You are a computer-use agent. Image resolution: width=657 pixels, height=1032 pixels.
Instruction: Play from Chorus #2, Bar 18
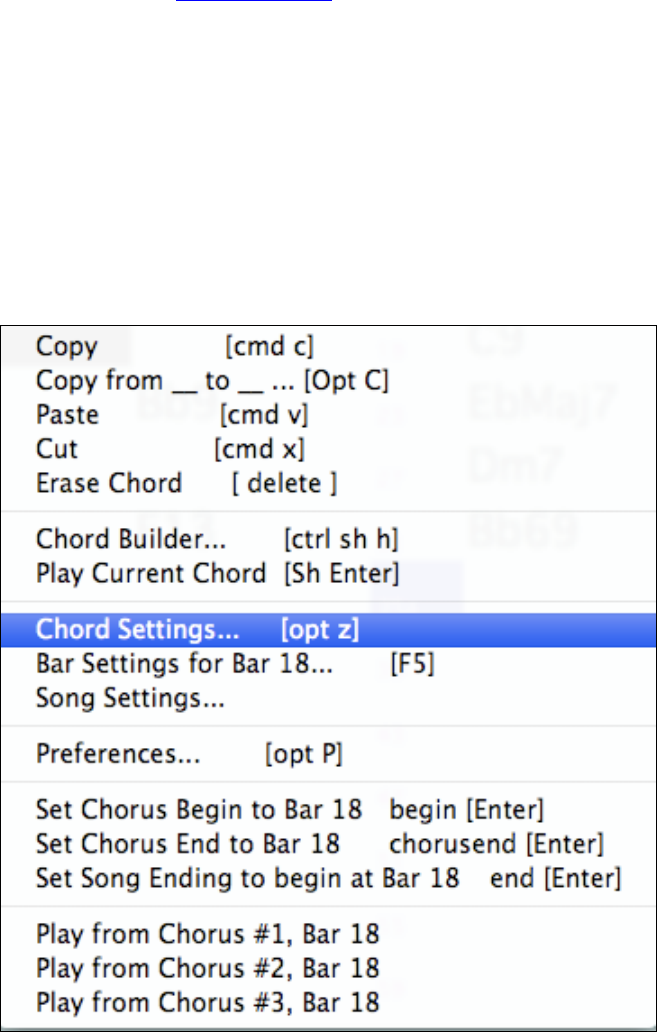[x=208, y=968]
